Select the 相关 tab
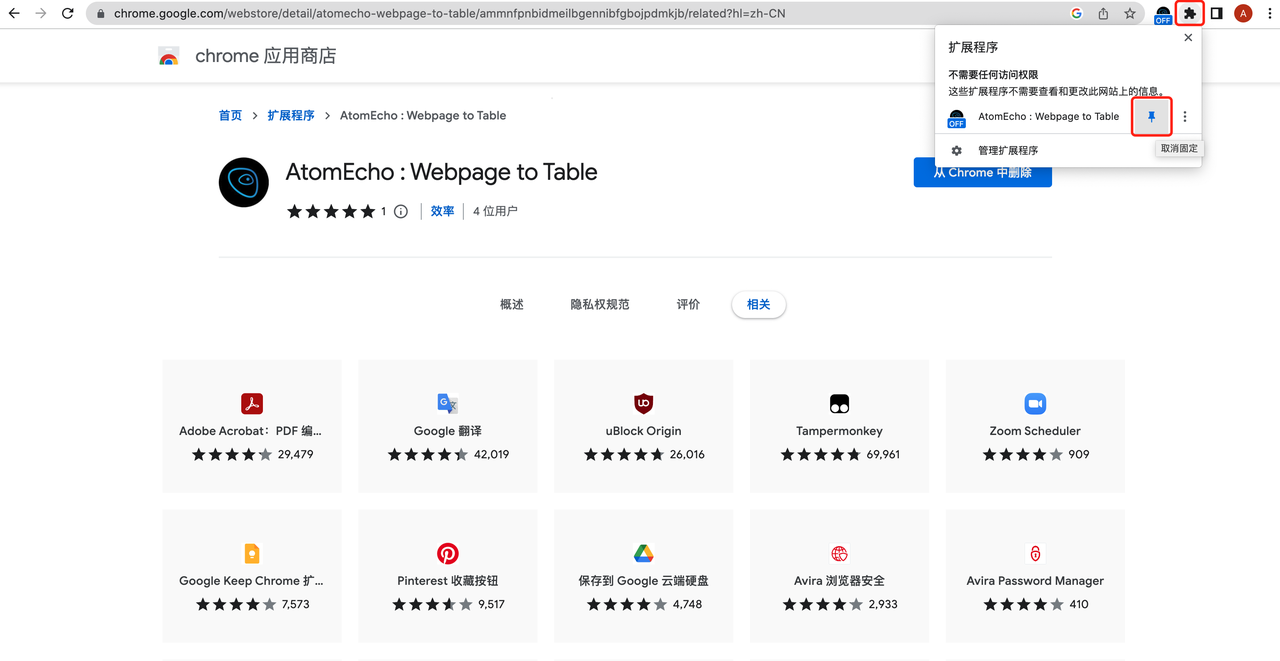The image size is (1280, 661). 759,304
